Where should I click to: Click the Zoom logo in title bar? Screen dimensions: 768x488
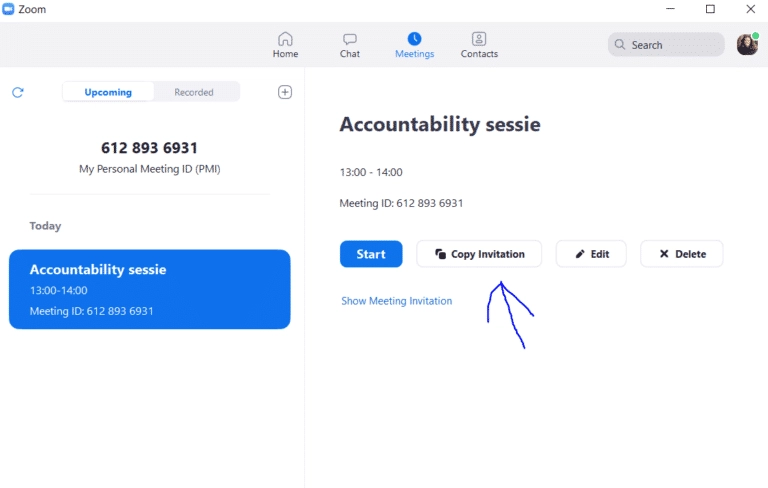[x=9, y=9]
